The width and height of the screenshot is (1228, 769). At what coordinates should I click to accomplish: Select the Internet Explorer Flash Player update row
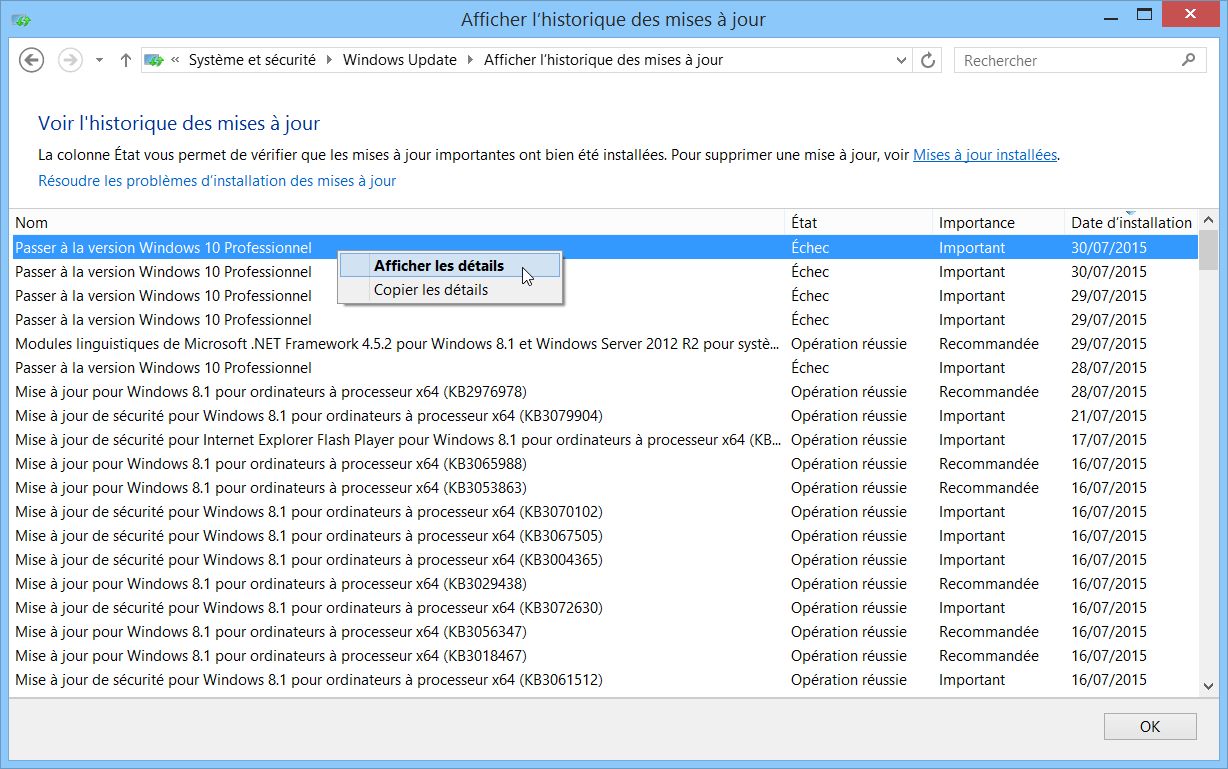pyautogui.click(x=605, y=440)
